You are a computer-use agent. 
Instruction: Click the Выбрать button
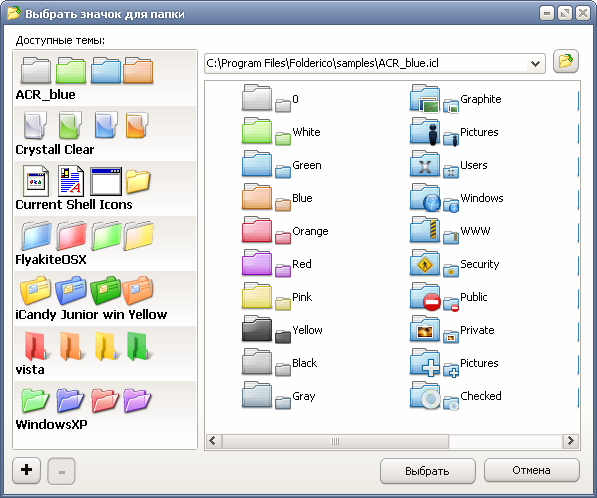428,471
